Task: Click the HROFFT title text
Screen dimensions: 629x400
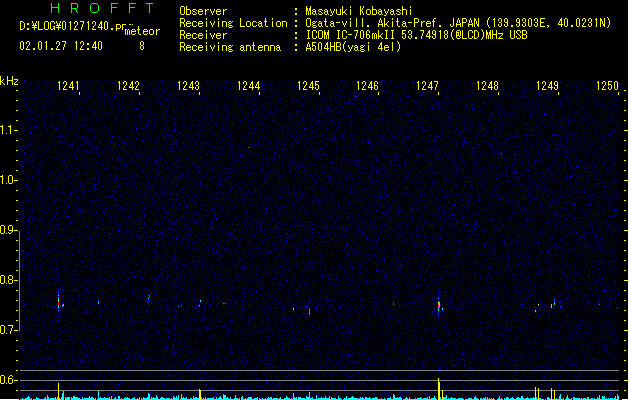Action: tap(102, 8)
